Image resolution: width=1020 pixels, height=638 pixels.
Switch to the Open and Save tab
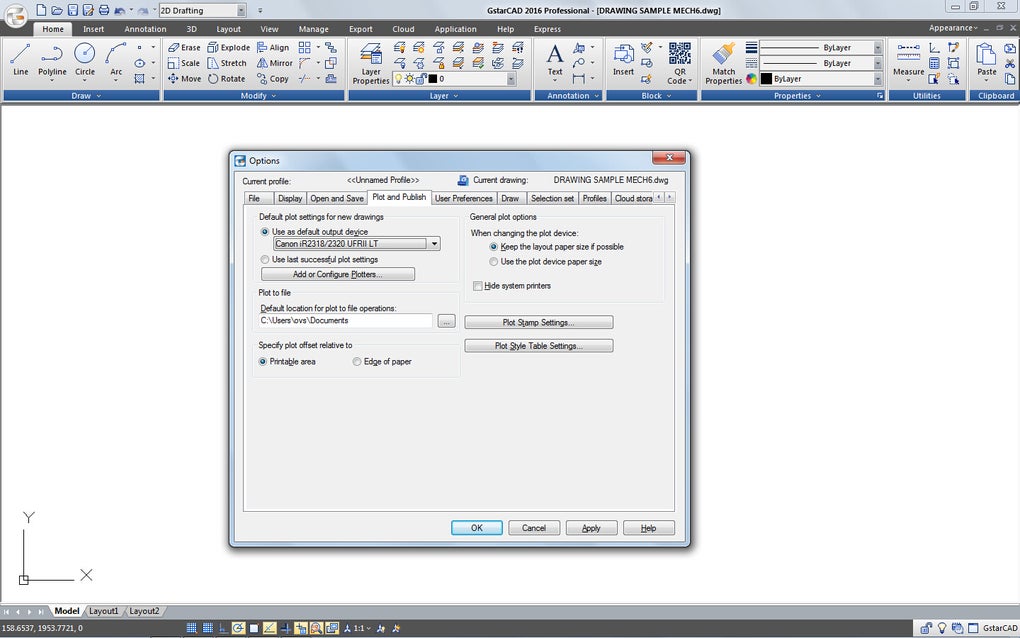336,198
